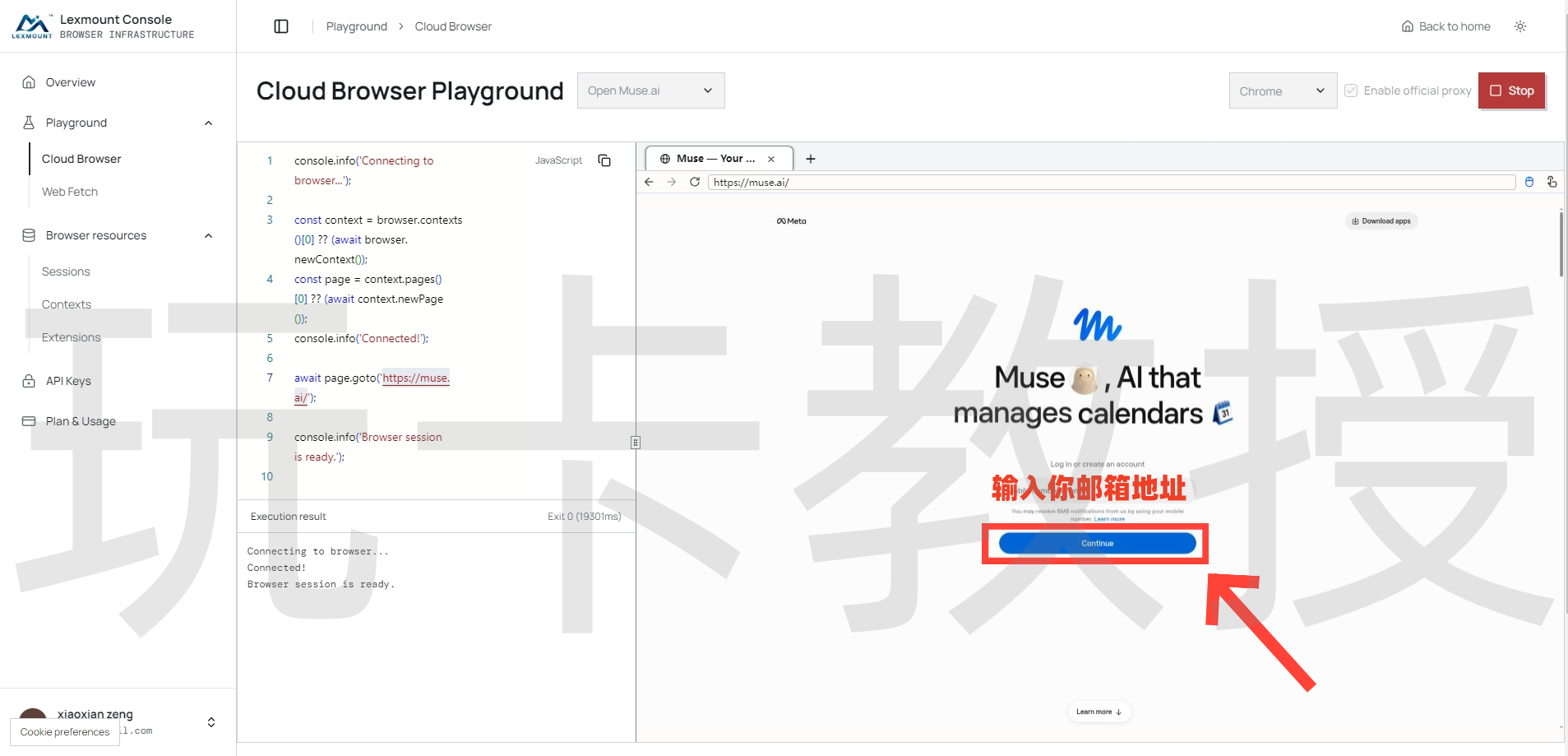Click the Exit 0 (19301ms) status text
Screen dimensions: 1568x756
click(585, 517)
